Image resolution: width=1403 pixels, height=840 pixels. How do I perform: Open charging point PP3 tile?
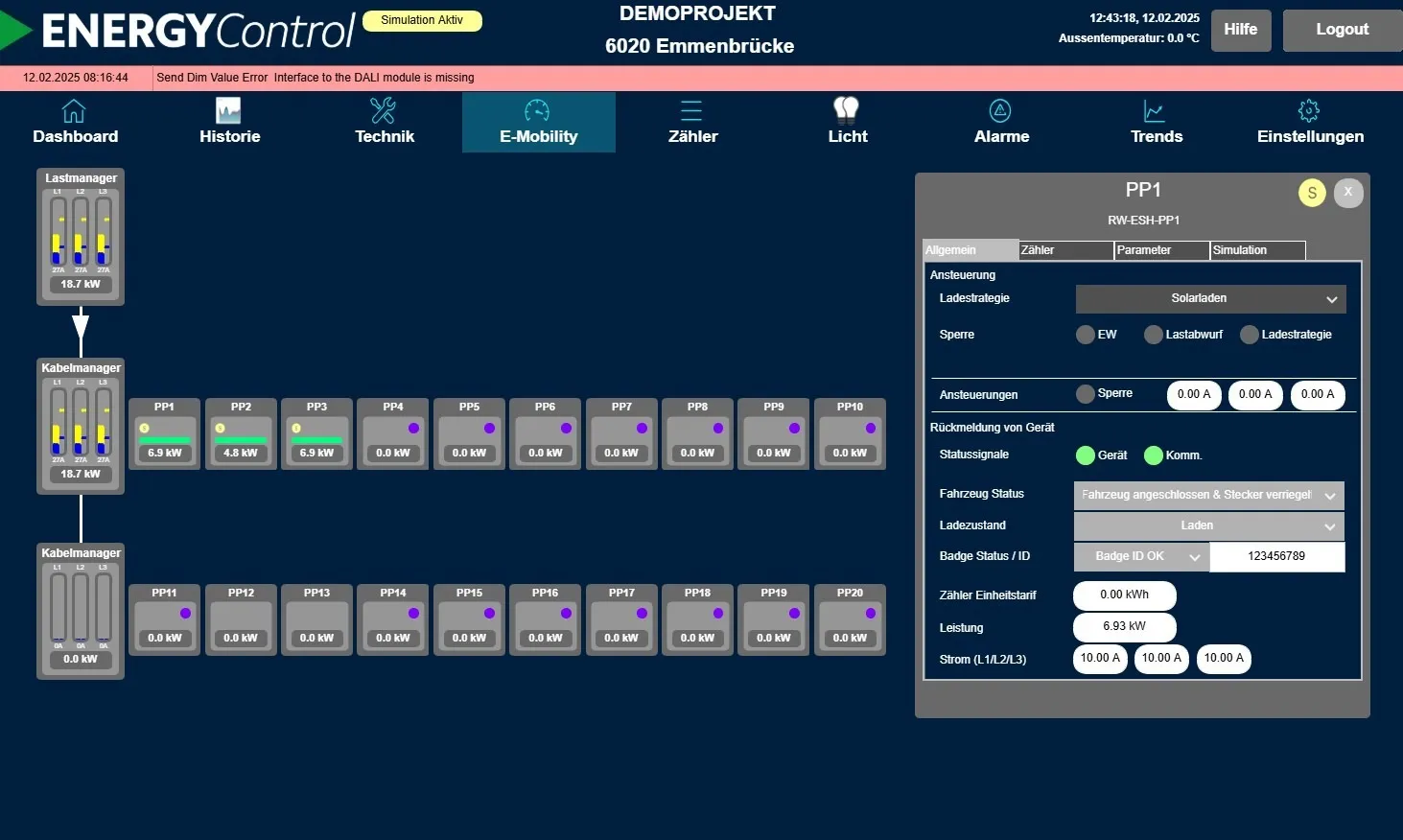(316, 433)
